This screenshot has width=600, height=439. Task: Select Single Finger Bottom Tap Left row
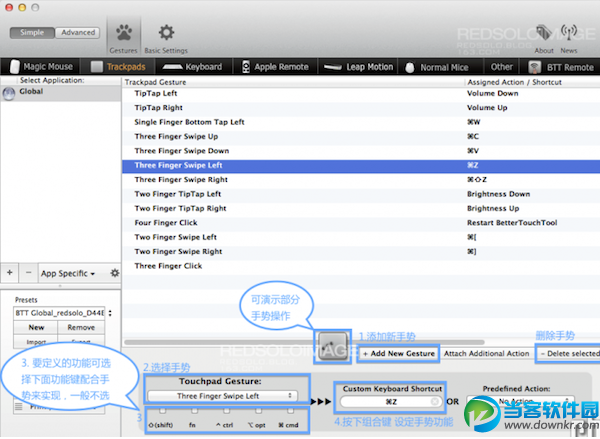click(361, 122)
